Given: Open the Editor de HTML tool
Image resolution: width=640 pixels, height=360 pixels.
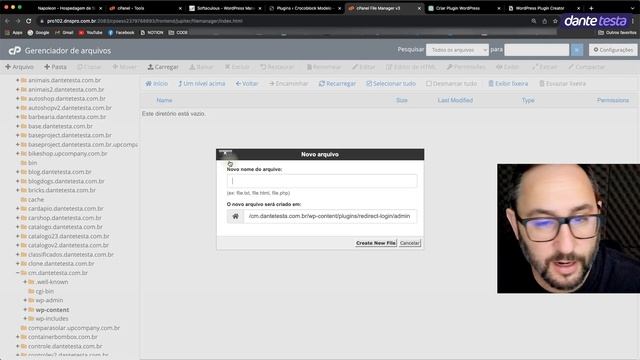Looking at the screenshot, I should pos(411,67).
